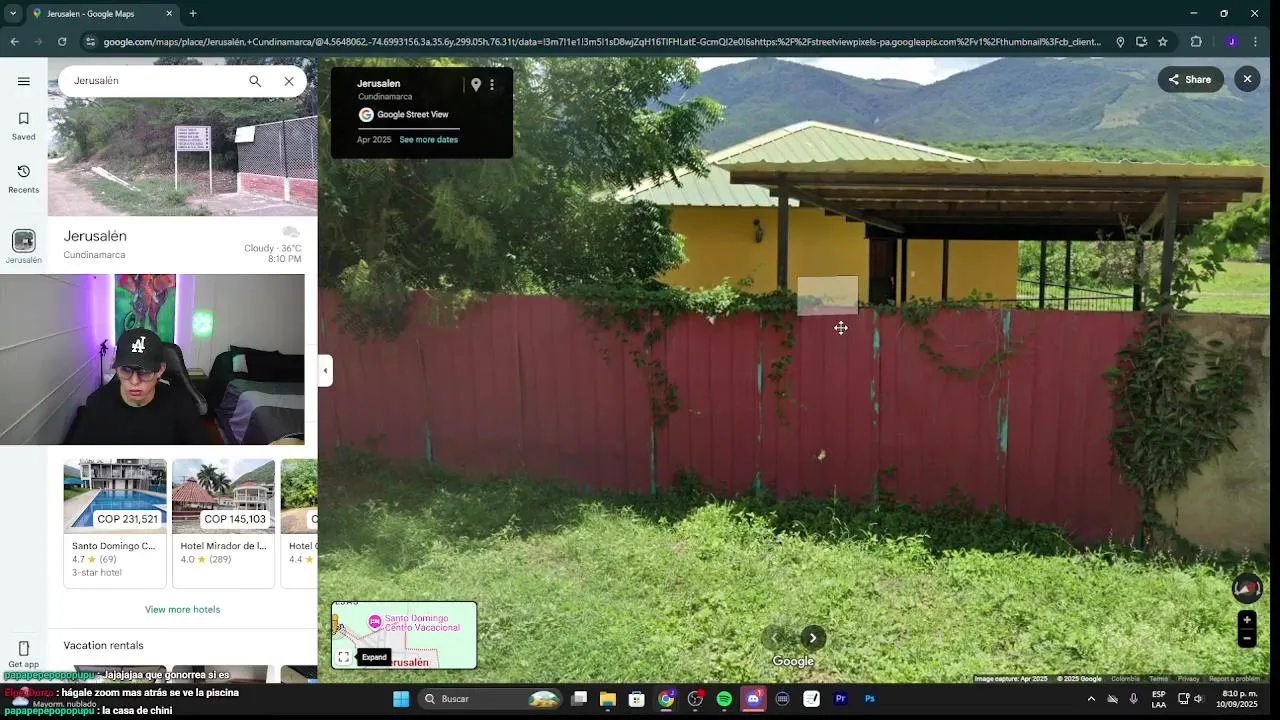Open the Saved places panel
This screenshot has width=1280, height=720.
[24, 125]
